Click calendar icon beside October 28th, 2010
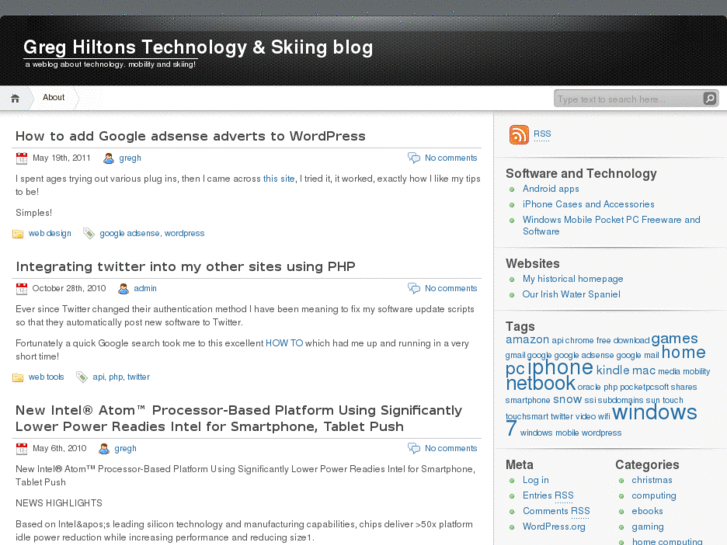 point(21,289)
